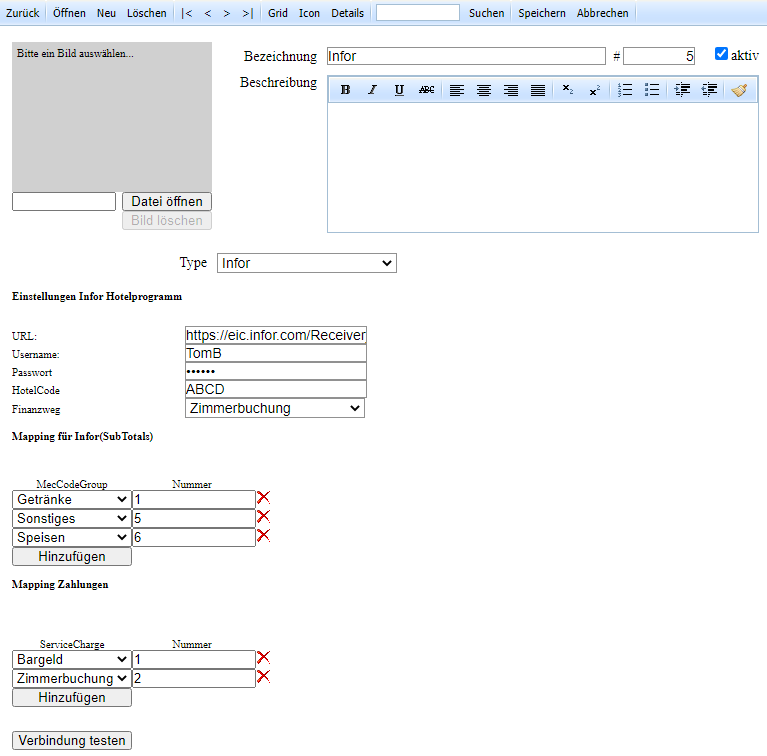Open the Type dropdown showing Infor
Viewport: 767px width, 756px height.
(x=307, y=263)
